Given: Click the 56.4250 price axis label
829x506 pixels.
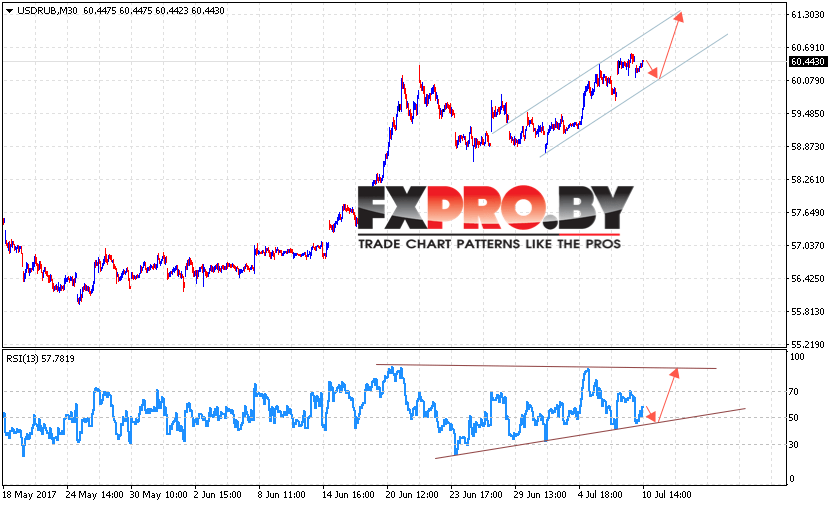Looking at the screenshot, I should point(808,279).
